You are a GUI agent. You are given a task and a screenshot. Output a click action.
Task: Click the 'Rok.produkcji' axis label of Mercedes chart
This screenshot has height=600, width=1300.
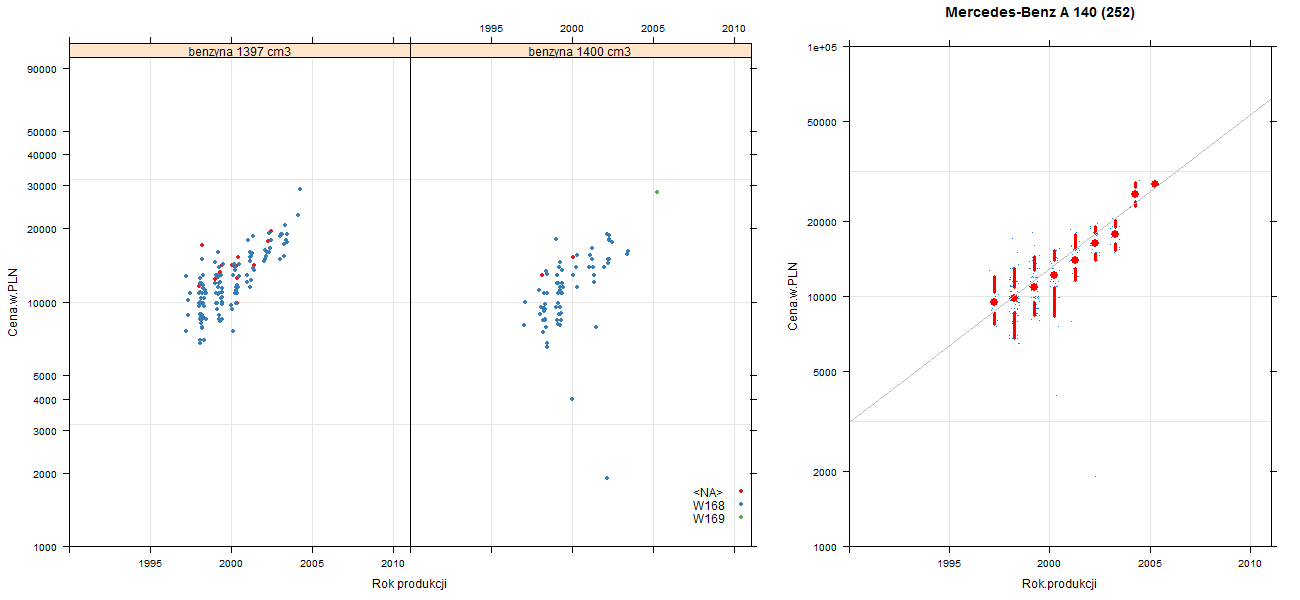pos(1060,584)
